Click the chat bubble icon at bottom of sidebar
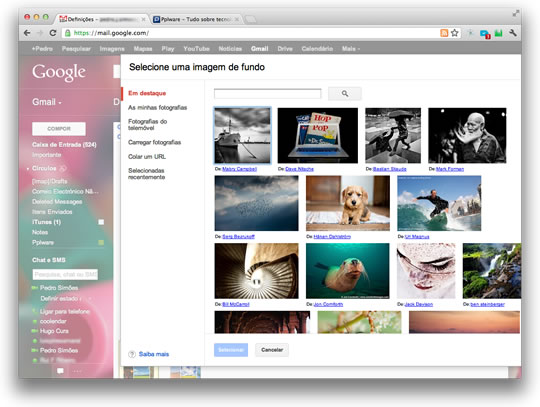The width and height of the screenshot is (540, 407). click(x=60, y=371)
